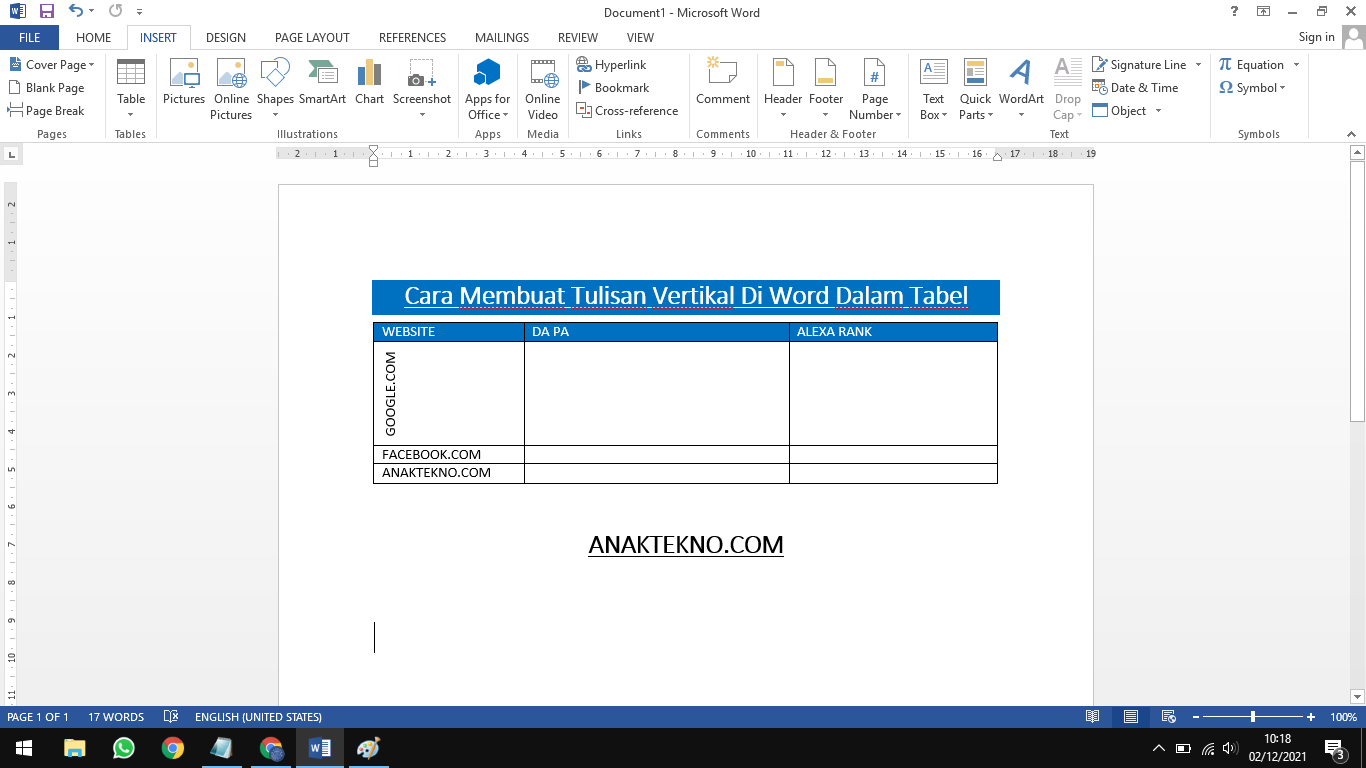
Task: Switch to the HOME tab
Action: 93,38
